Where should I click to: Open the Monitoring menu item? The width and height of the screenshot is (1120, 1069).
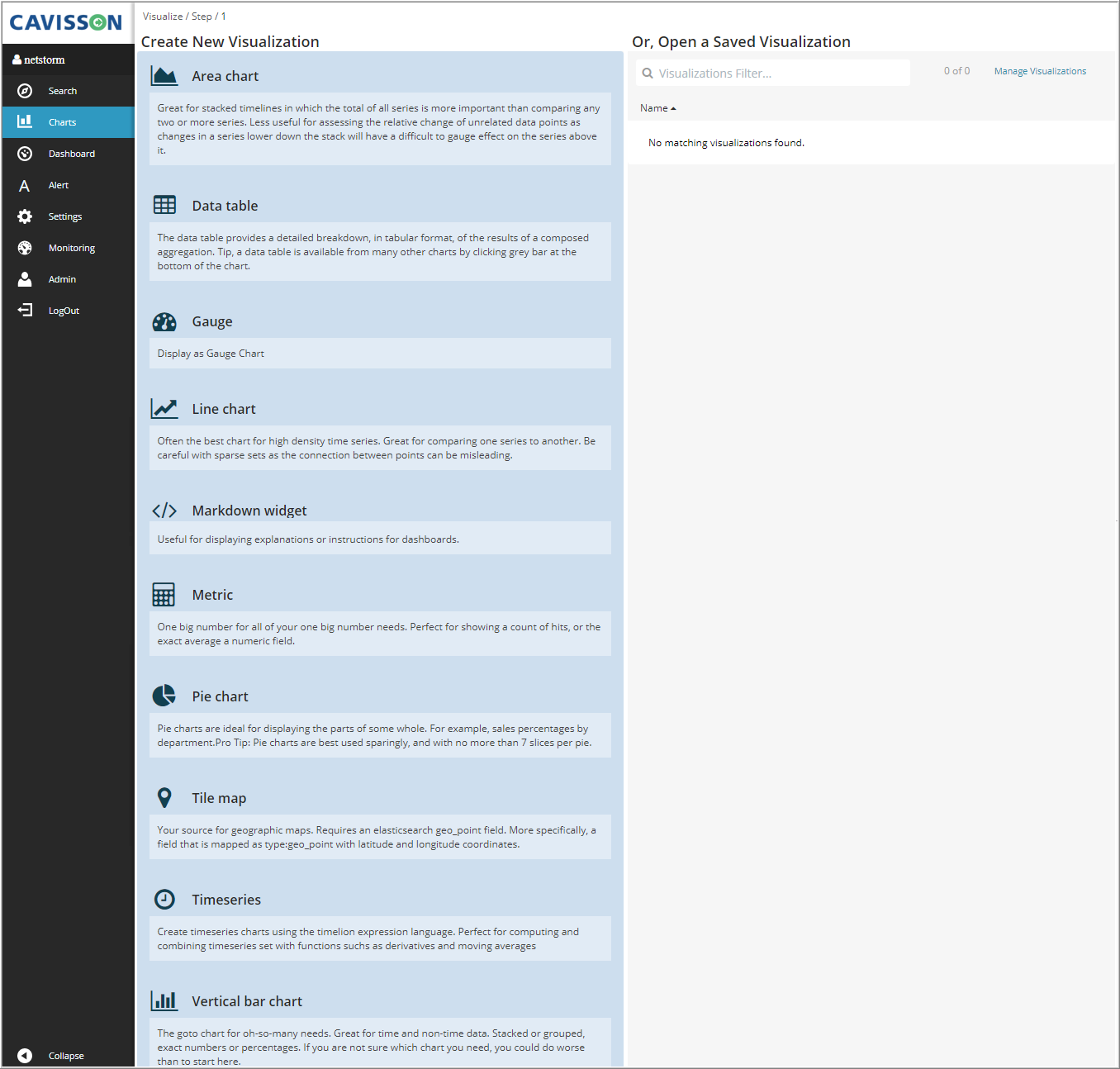point(68,248)
